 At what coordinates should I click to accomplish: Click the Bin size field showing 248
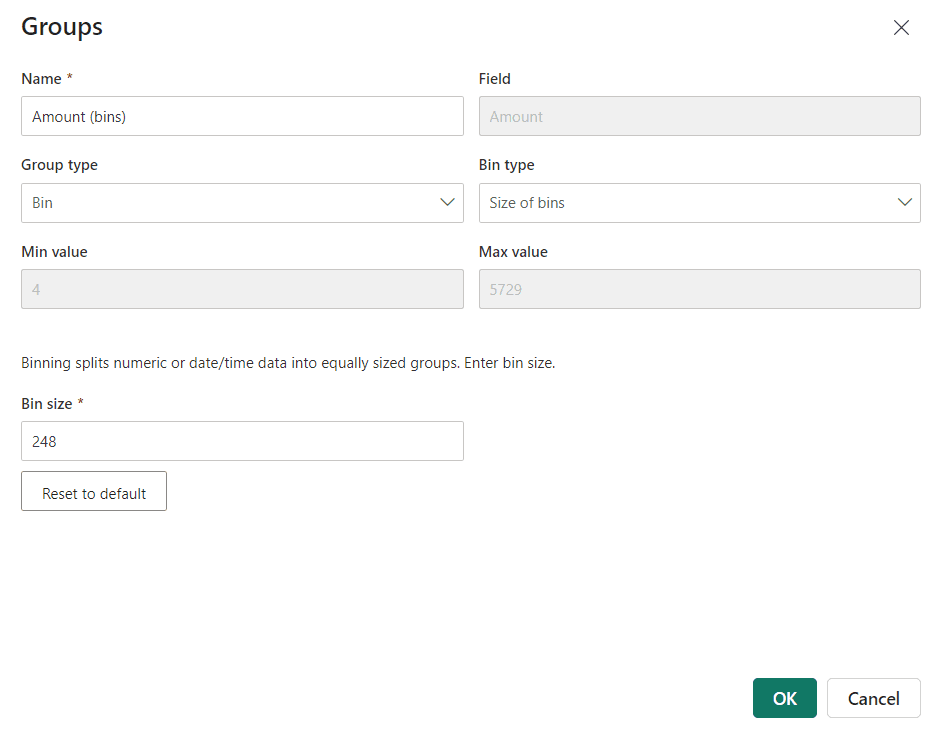click(242, 441)
